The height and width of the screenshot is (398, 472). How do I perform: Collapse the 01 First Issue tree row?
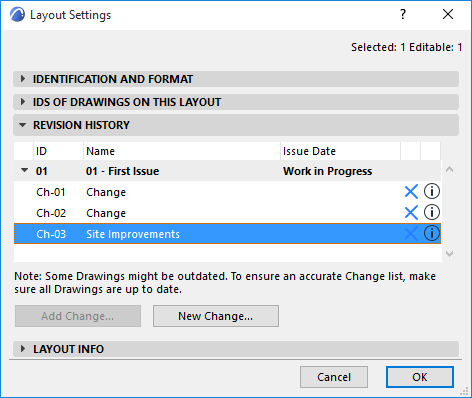(24, 170)
